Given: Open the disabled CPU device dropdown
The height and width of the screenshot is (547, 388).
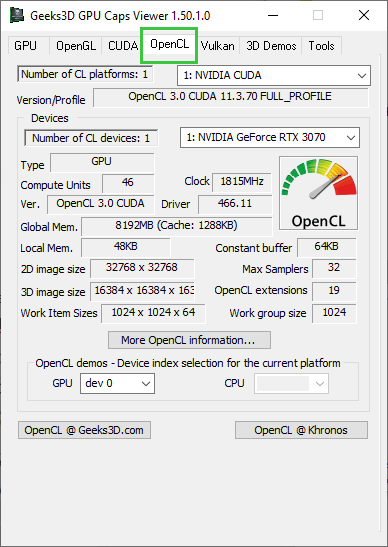Looking at the screenshot, I should point(291,383).
